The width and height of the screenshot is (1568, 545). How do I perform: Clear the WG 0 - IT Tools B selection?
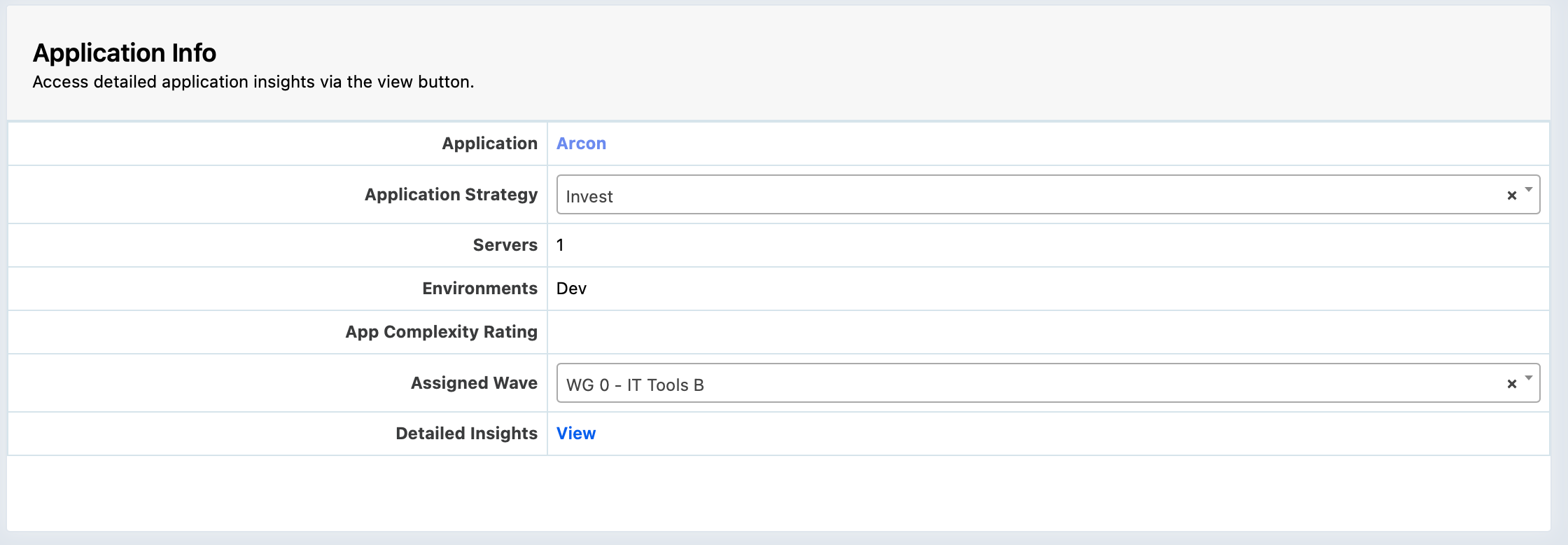click(1512, 384)
